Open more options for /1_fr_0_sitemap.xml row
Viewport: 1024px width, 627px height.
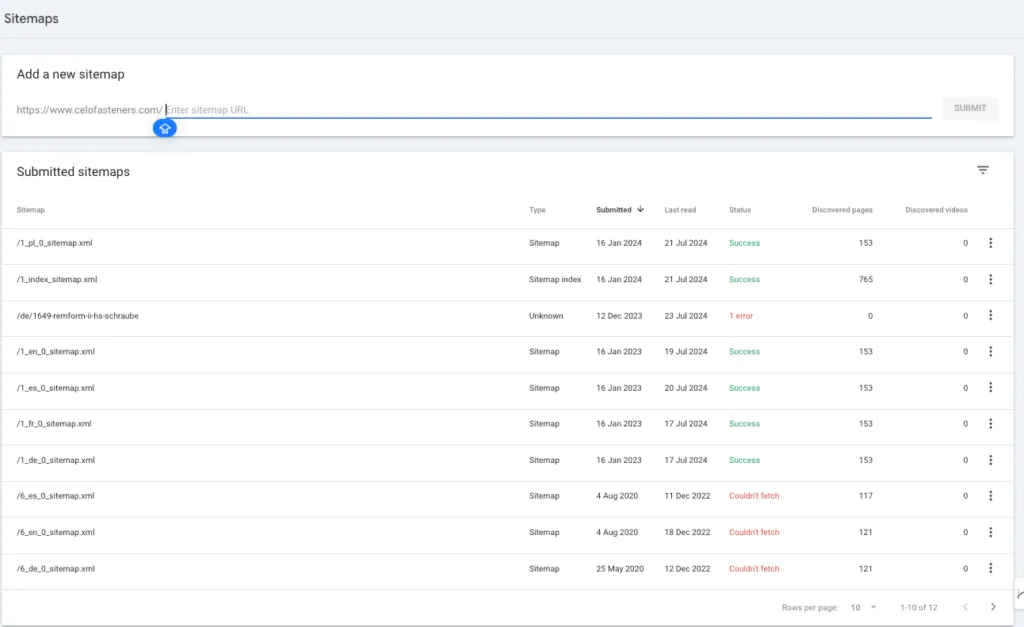[x=990, y=424]
